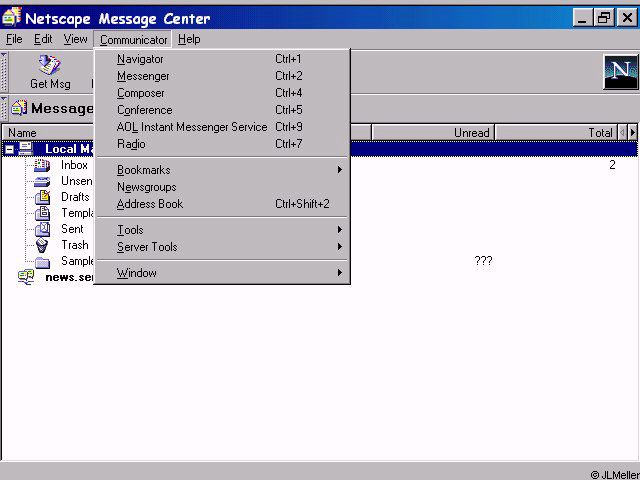Click the Drafts folder icon
The width and height of the screenshot is (640, 480).
coord(42,197)
